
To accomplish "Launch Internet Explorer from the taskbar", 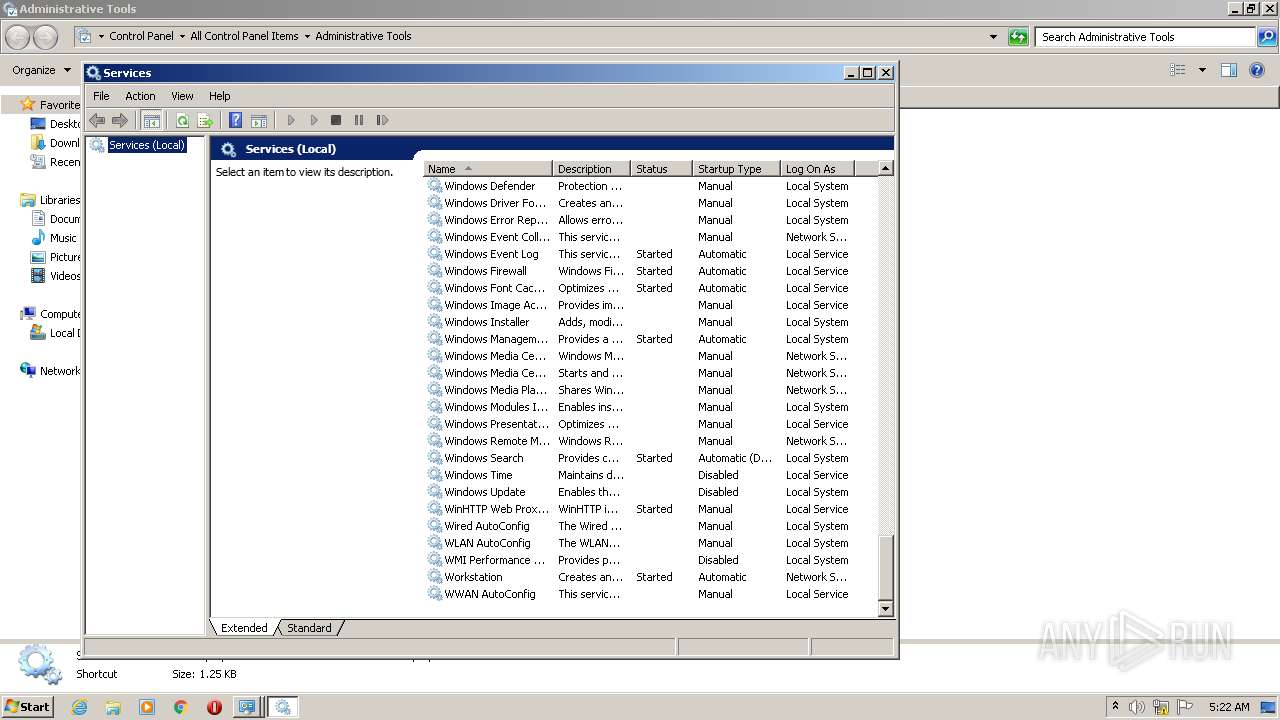I will point(80,707).
